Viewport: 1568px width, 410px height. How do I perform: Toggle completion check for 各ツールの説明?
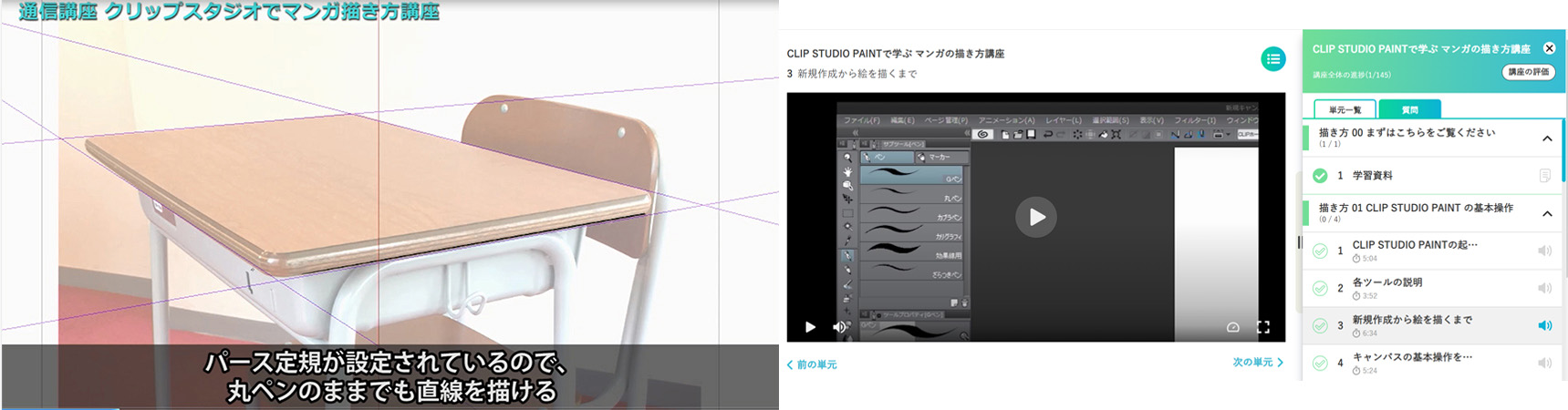pyautogui.click(x=1320, y=288)
